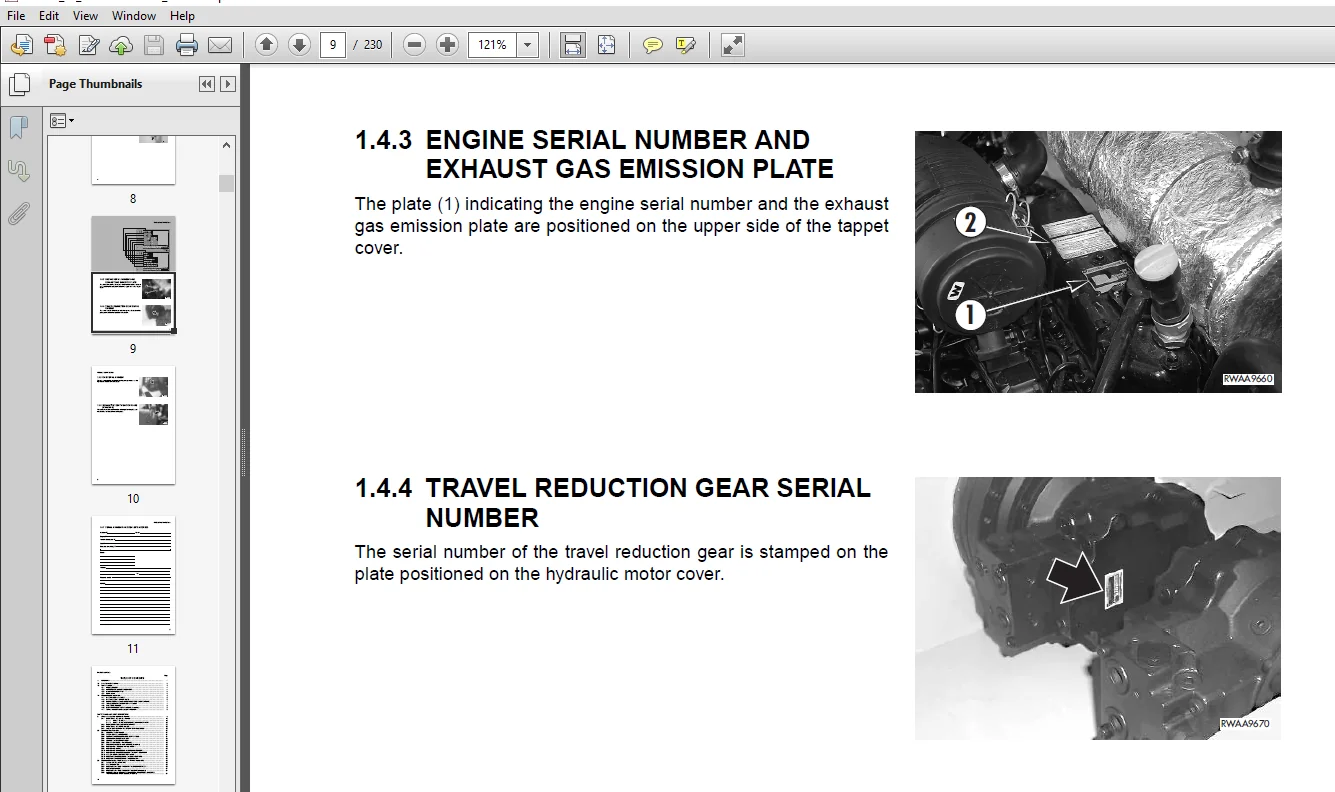
Task: Click the Fit One Full Page icon
Action: (606, 45)
